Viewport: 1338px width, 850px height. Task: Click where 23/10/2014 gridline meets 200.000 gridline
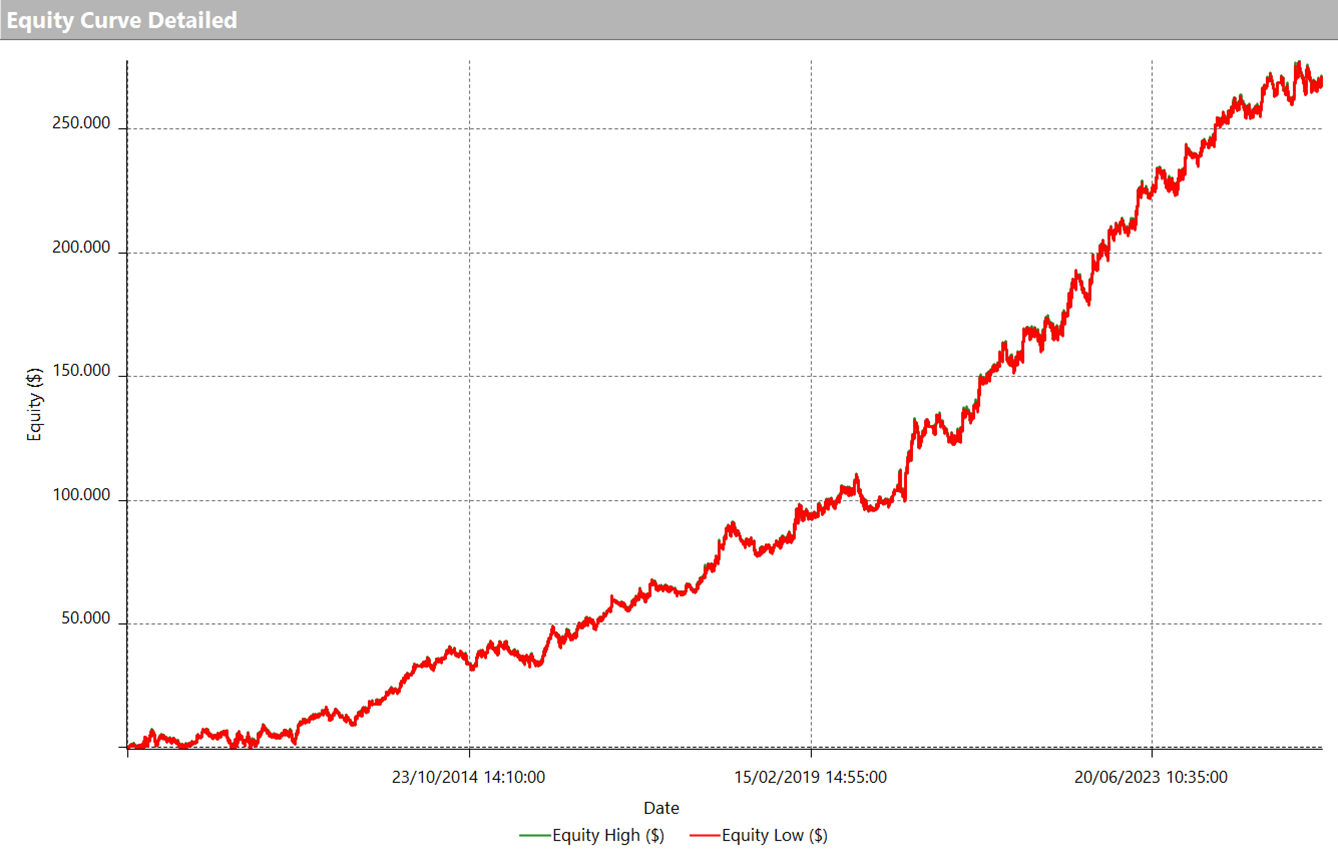click(469, 253)
